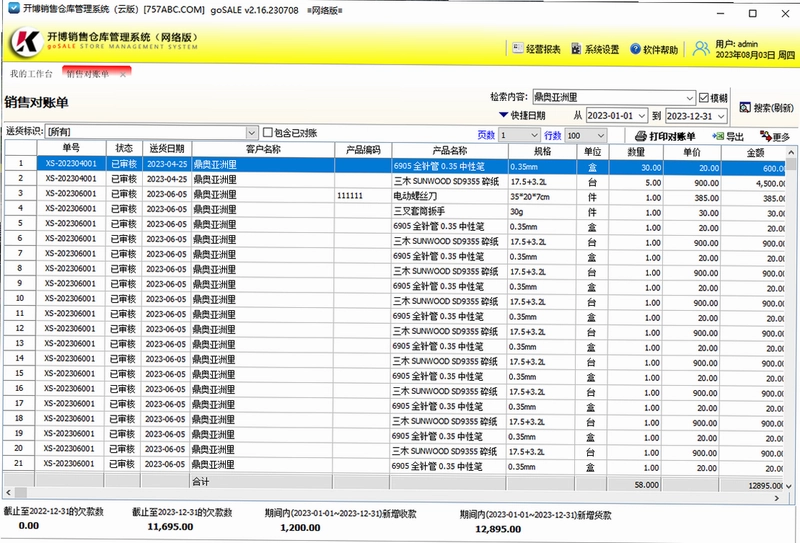Select 电动螺丝刀 product cell
The image size is (800, 543).
[x=449, y=196]
